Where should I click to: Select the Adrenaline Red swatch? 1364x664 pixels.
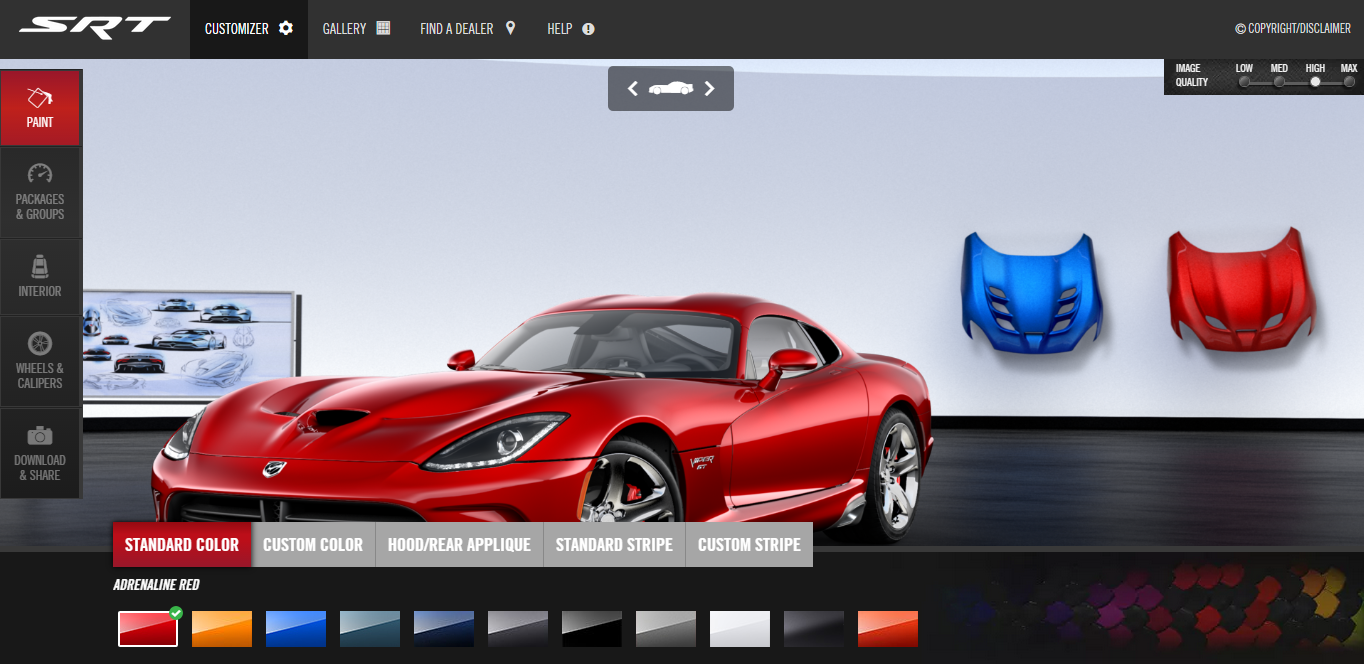(x=148, y=629)
